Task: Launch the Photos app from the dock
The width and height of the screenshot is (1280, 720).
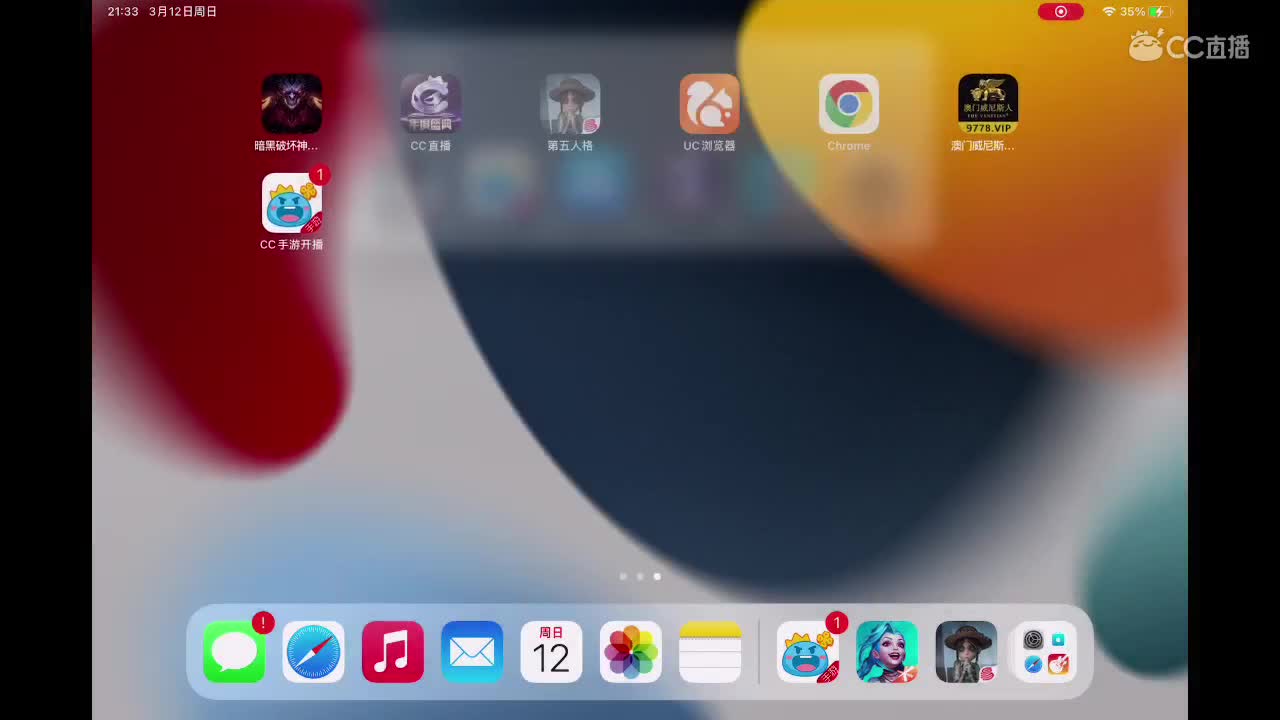Action: [631, 652]
